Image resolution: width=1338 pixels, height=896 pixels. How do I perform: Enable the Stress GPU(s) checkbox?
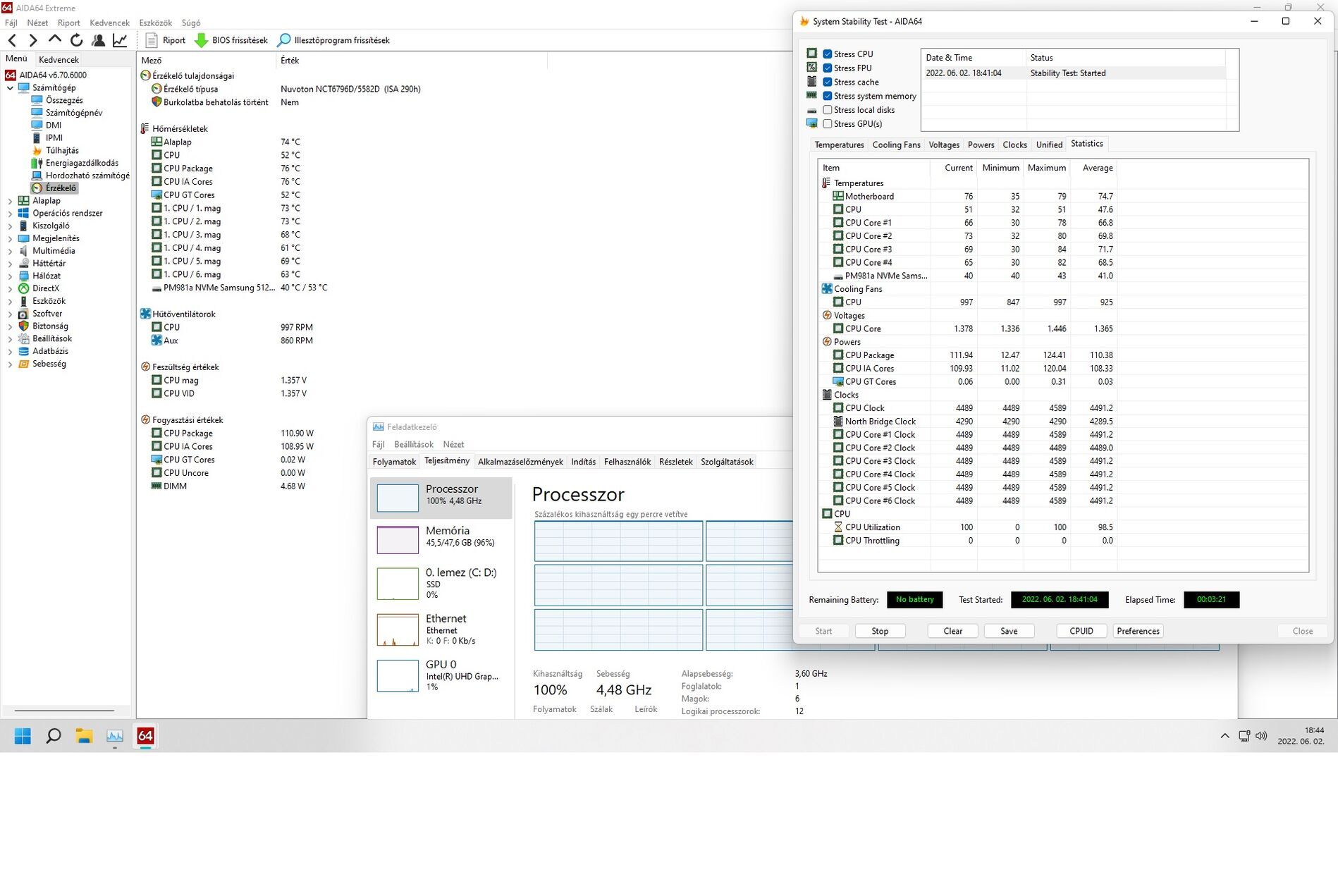[828, 124]
